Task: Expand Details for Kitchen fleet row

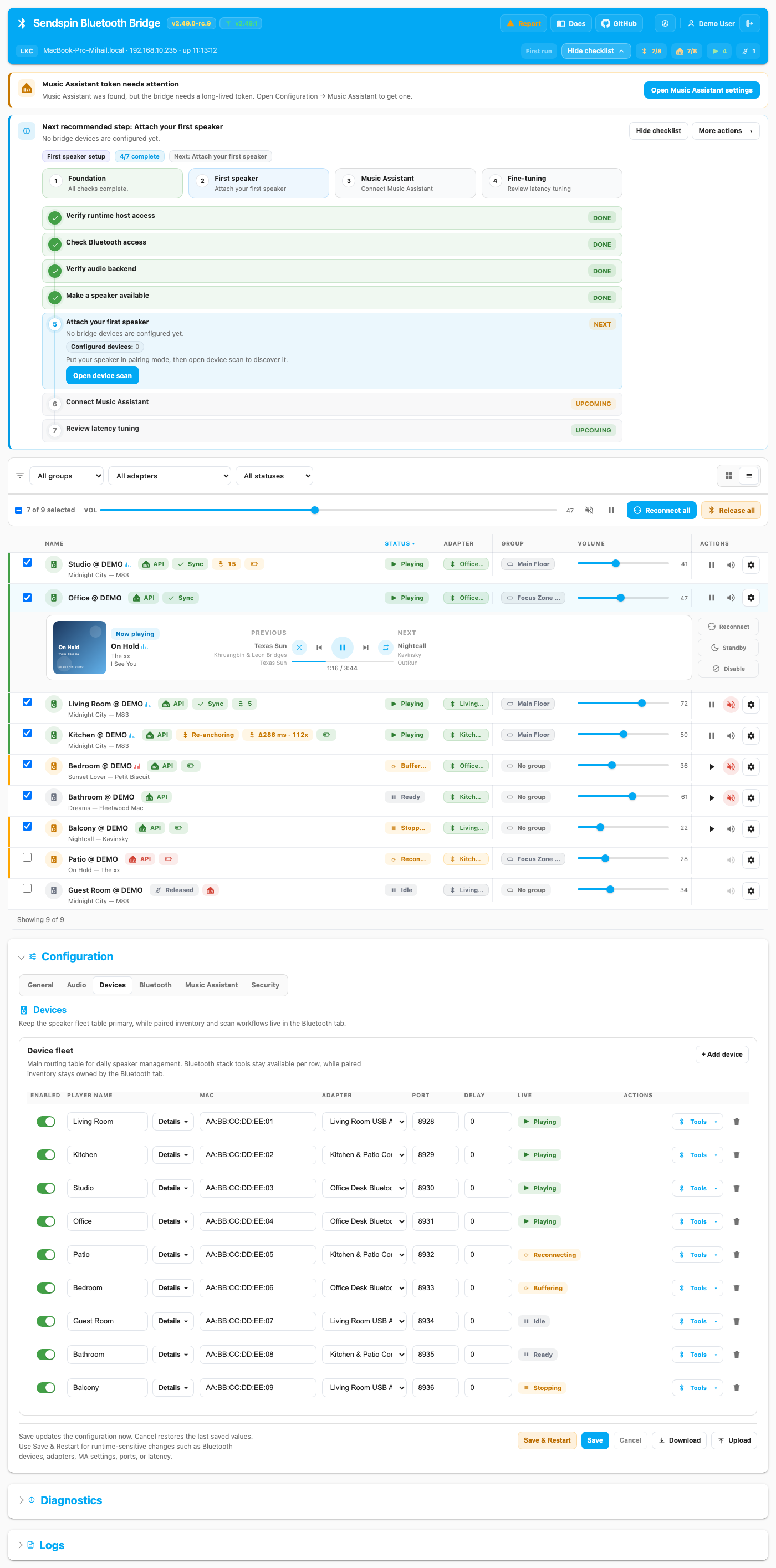Action: click(x=173, y=1155)
